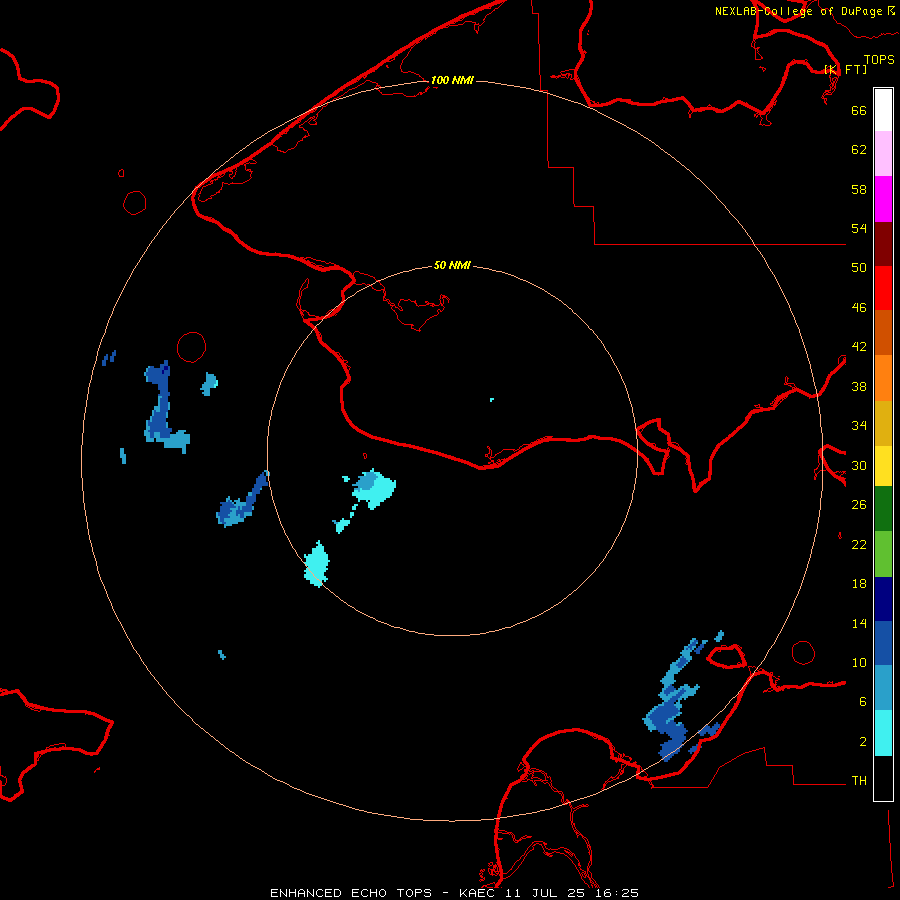This screenshot has height=900, width=900.
Task: Click the light green legend swatch
Action: [x=883, y=554]
